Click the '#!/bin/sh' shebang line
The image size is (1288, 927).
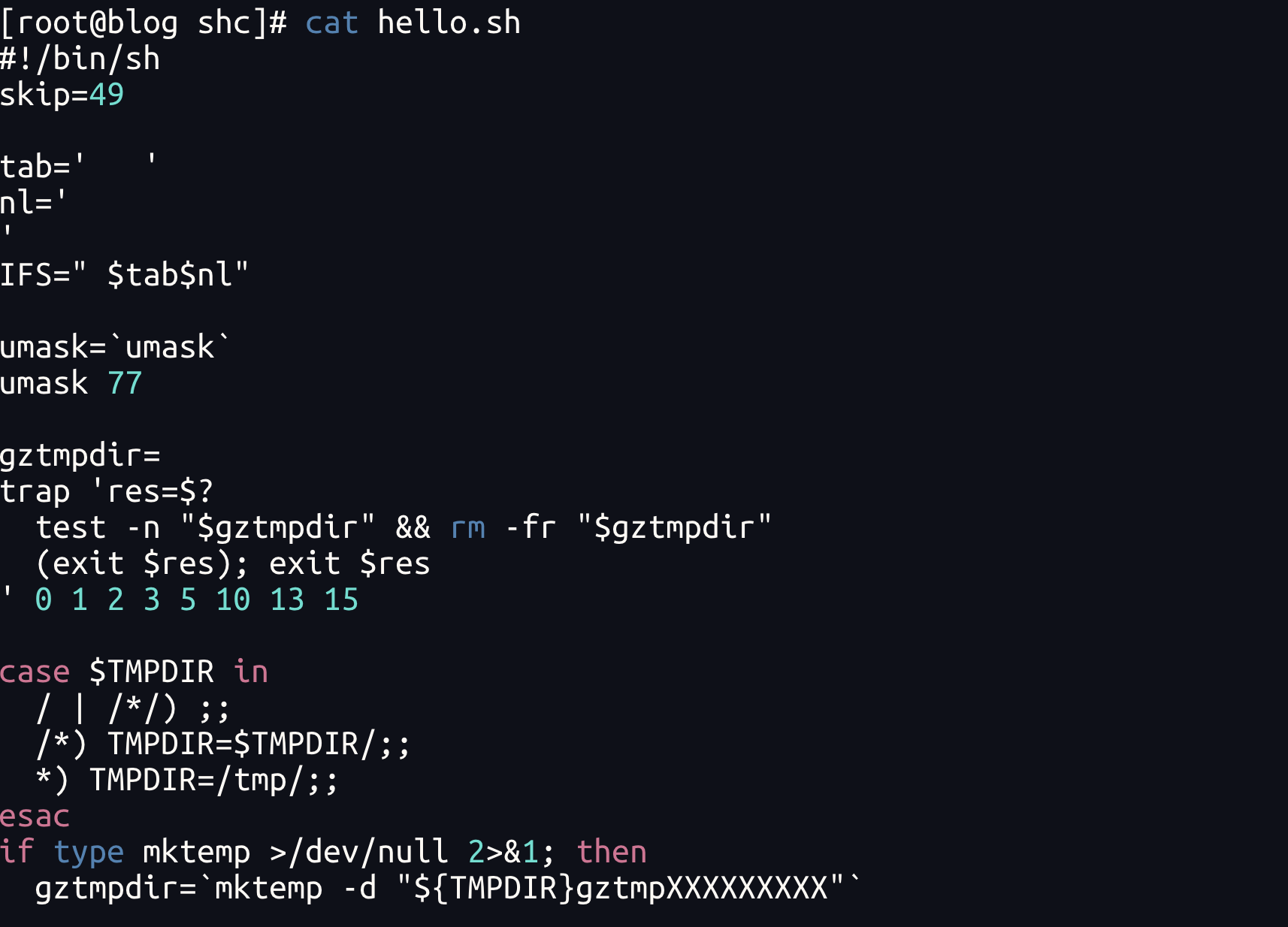coord(80,59)
